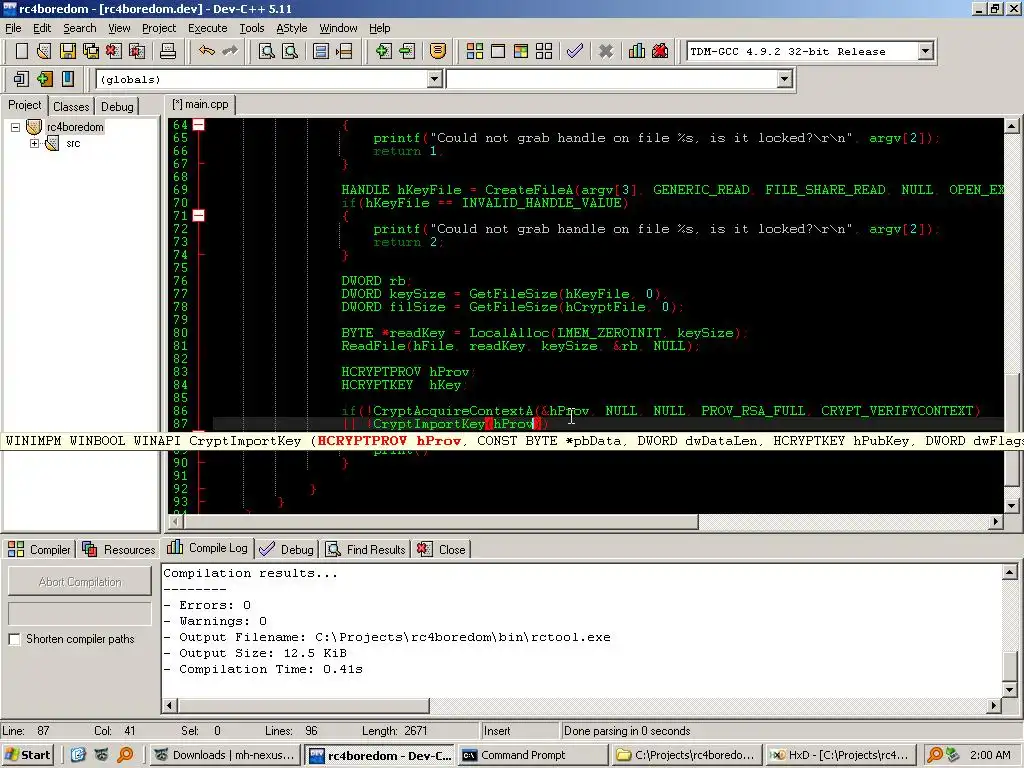
Task: Open Find using magnifier icon
Action: click(266, 51)
